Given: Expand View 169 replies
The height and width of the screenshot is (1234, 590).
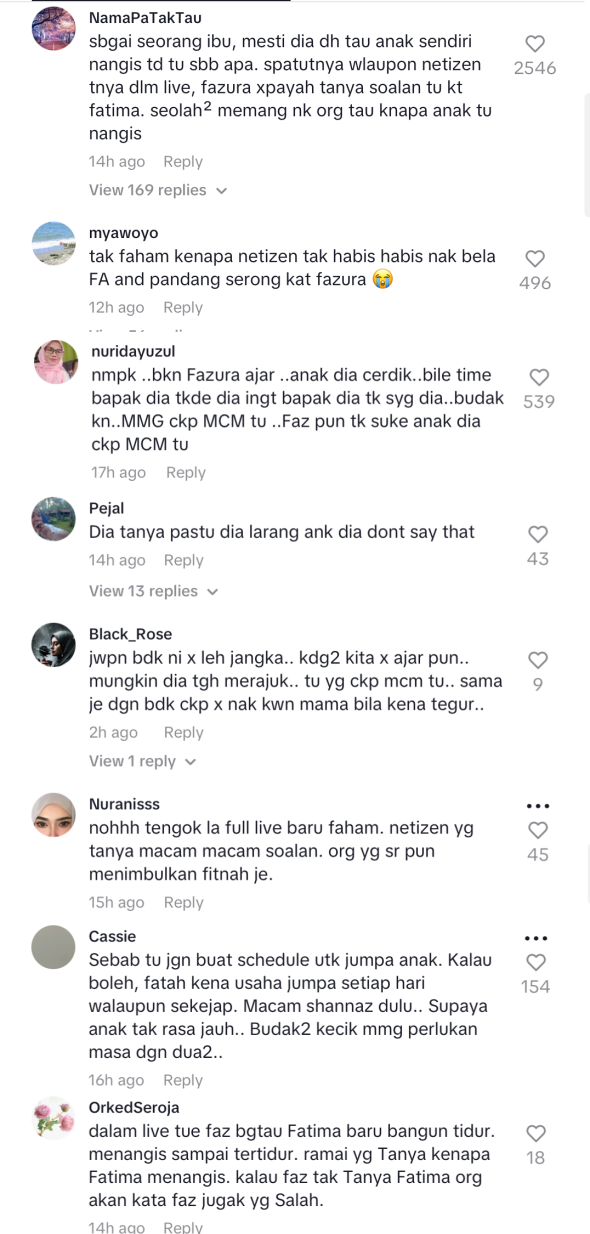Looking at the screenshot, I should 158,190.
